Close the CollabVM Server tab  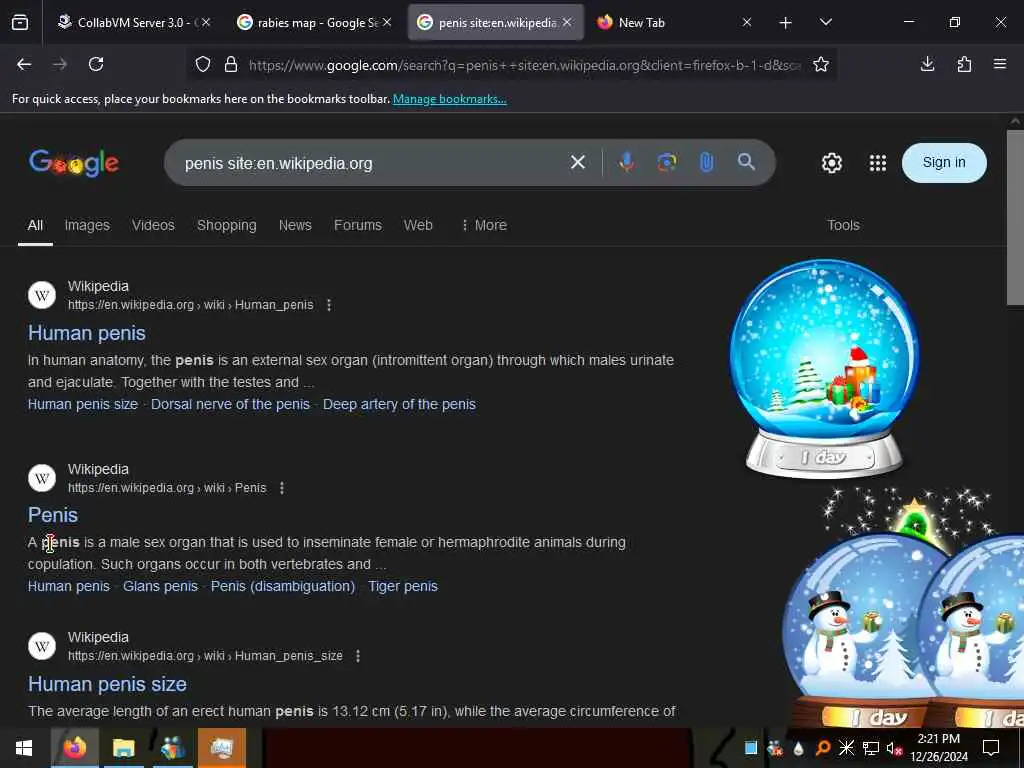pos(206,22)
